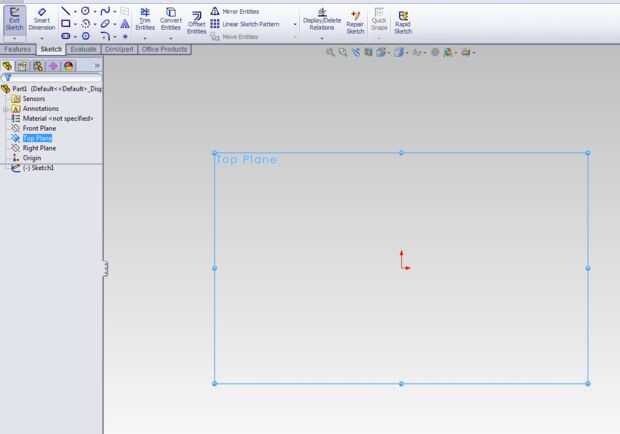Open the FeatureManager design tree tab
This screenshot has height=434, width=620.
(x=7, y=66)
